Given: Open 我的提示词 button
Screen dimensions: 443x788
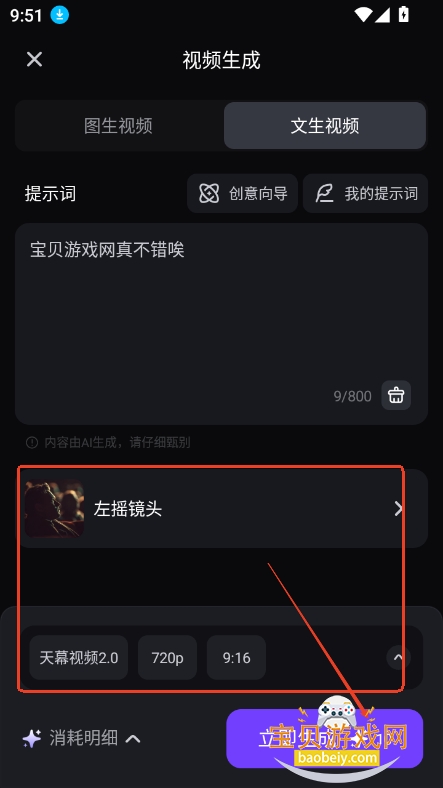Looking at the screenshot, I should (x=365, y=193).
